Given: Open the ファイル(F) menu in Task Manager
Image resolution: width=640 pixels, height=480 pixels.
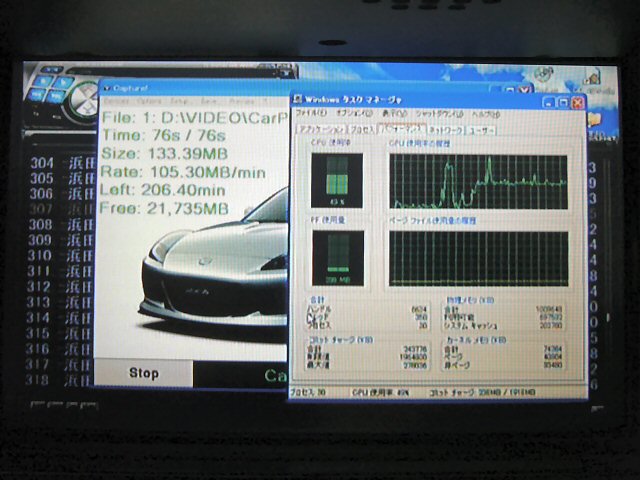Looking at the screenshot, I should [x=311, y=113].
